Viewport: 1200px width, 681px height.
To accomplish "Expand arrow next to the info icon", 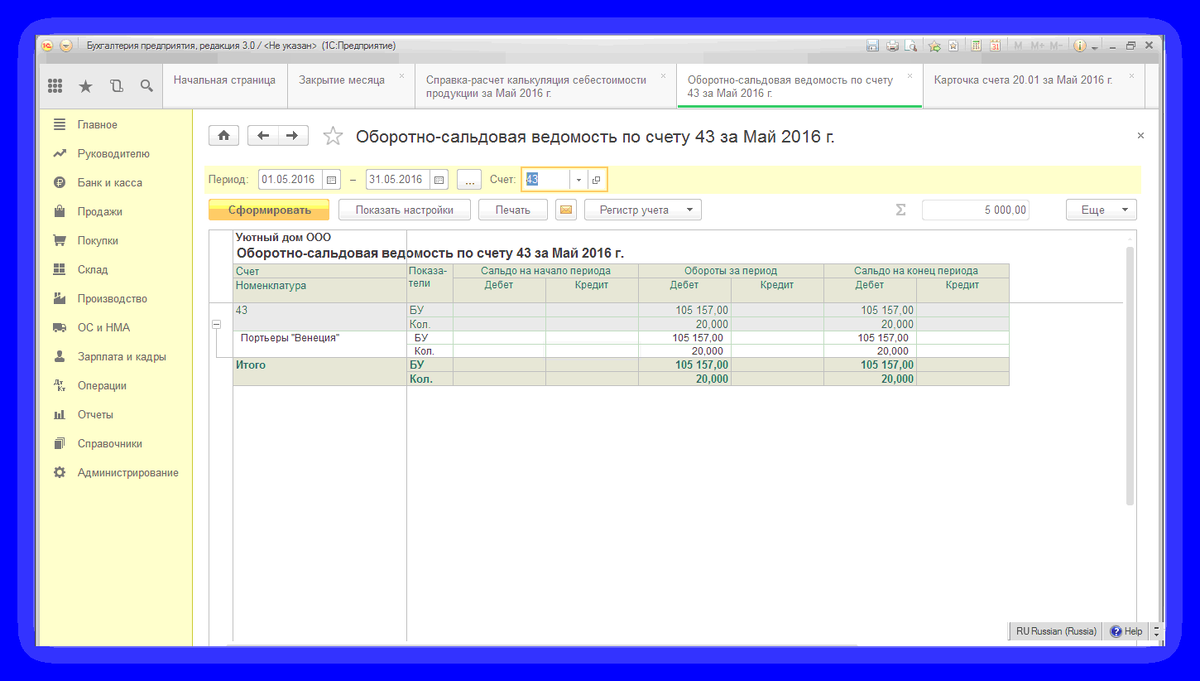I will 1095,47.
